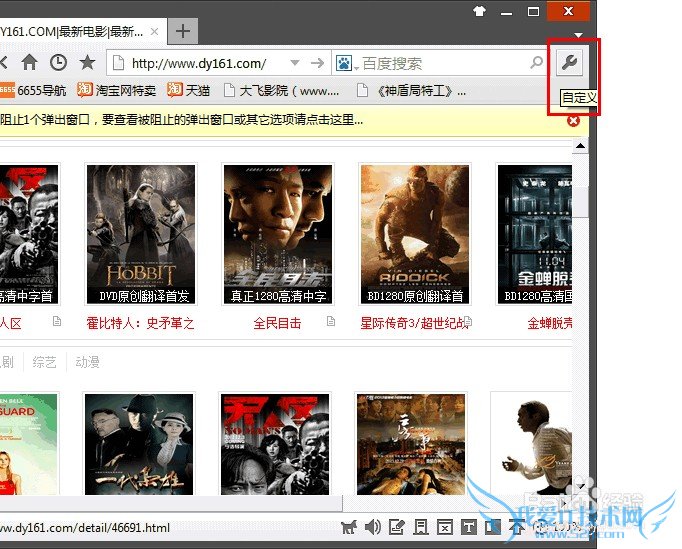682x549 pixels.
Task: Go to the home page
Action: click(x=30, y=63)
